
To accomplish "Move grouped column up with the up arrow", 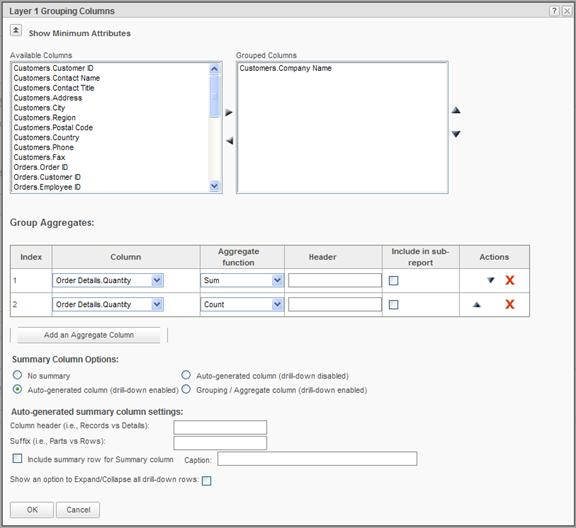I will coord(456,110).
